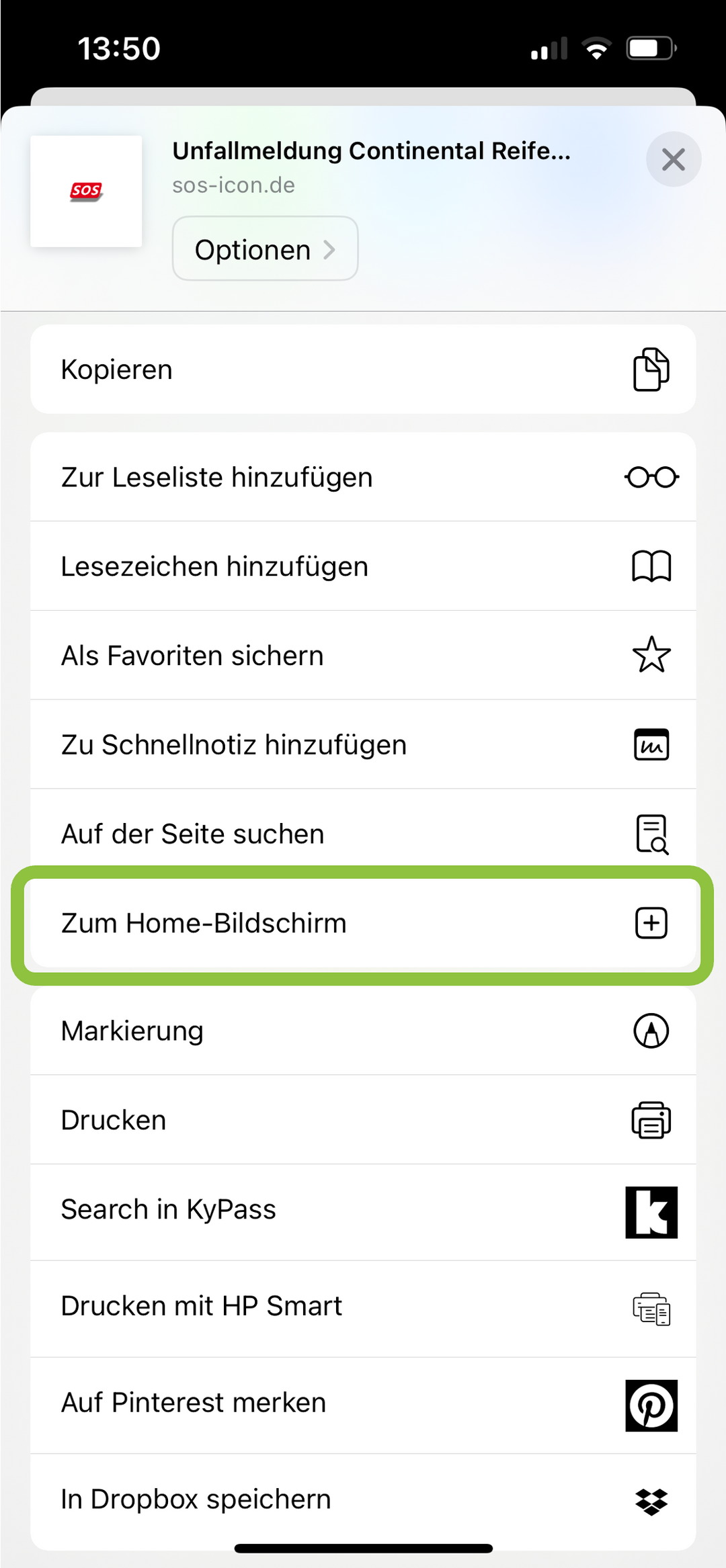Image resolution: width=726 pixels, height=1568 pixels.
Task: Tap 'Zu Schnellnotiz hinzufügen' label
Action: coord(234,744)
